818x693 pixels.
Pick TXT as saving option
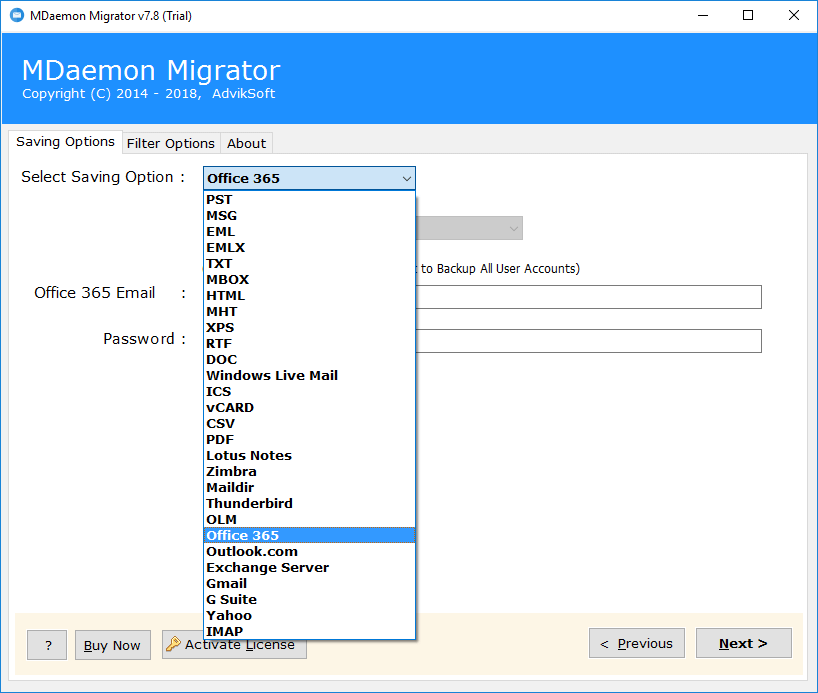pos(309,264)
